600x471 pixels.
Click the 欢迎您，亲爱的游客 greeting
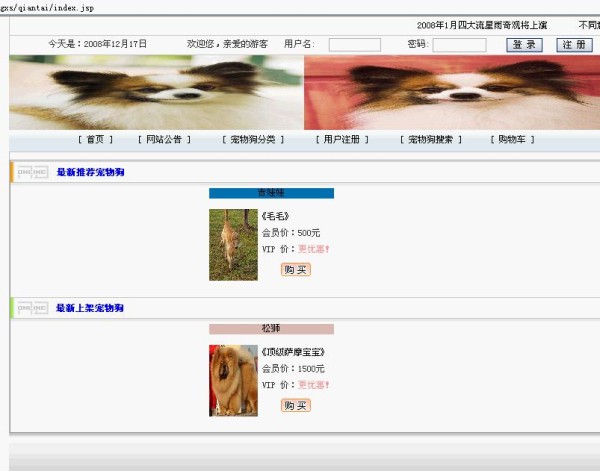coord(227,44)
